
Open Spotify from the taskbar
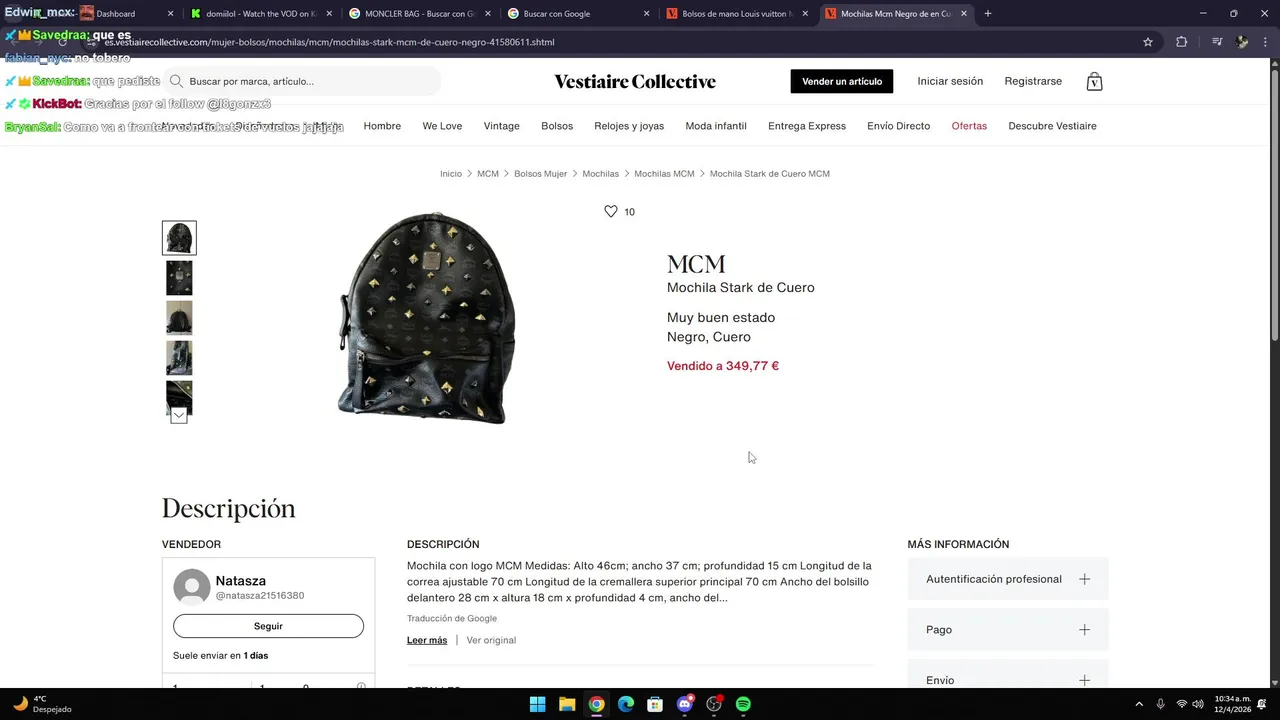[x=743, y=704]
